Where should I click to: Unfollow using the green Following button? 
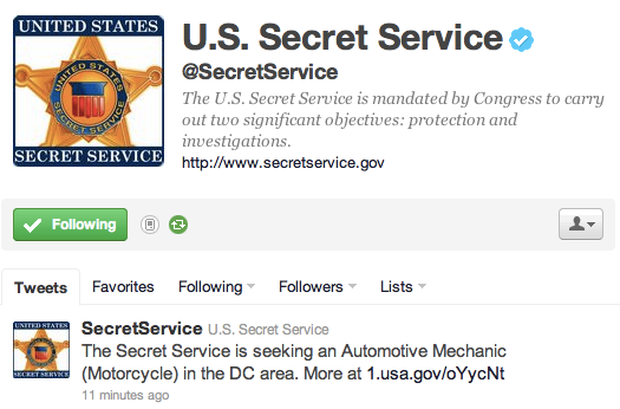pos(70,225)
